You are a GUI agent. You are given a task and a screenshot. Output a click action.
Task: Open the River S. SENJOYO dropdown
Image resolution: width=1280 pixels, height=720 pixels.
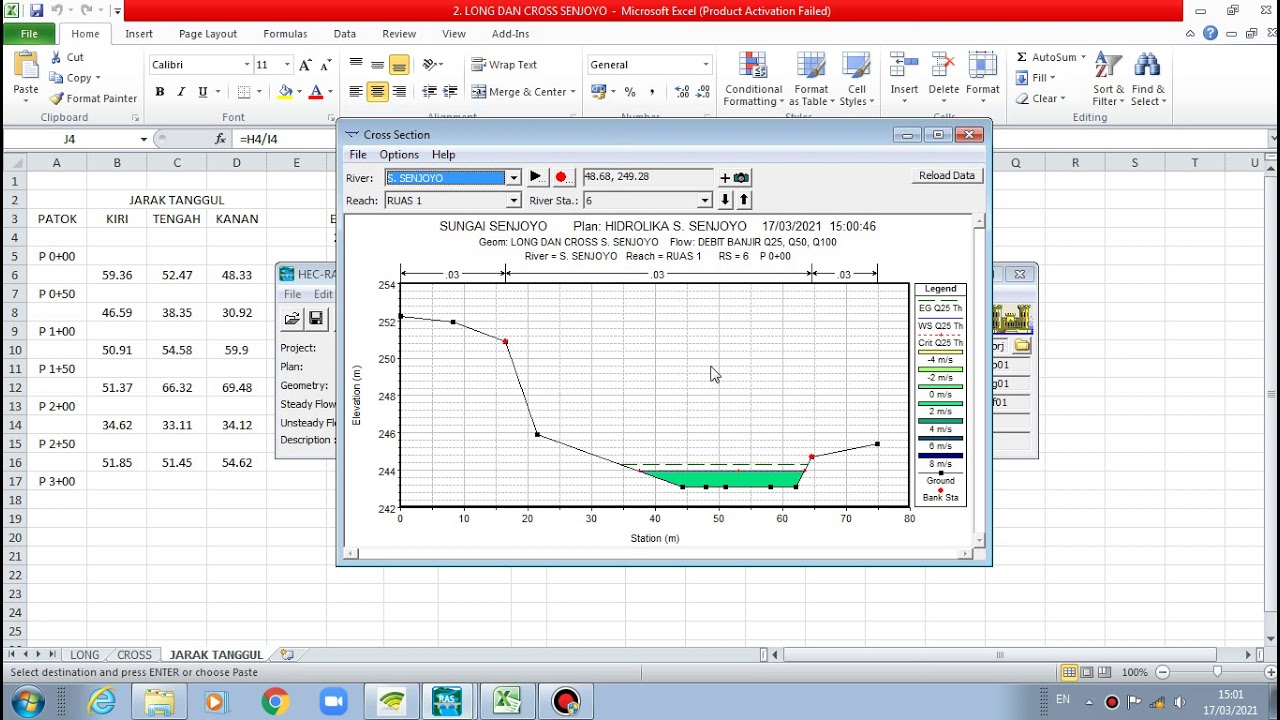(x=513, y=178)
